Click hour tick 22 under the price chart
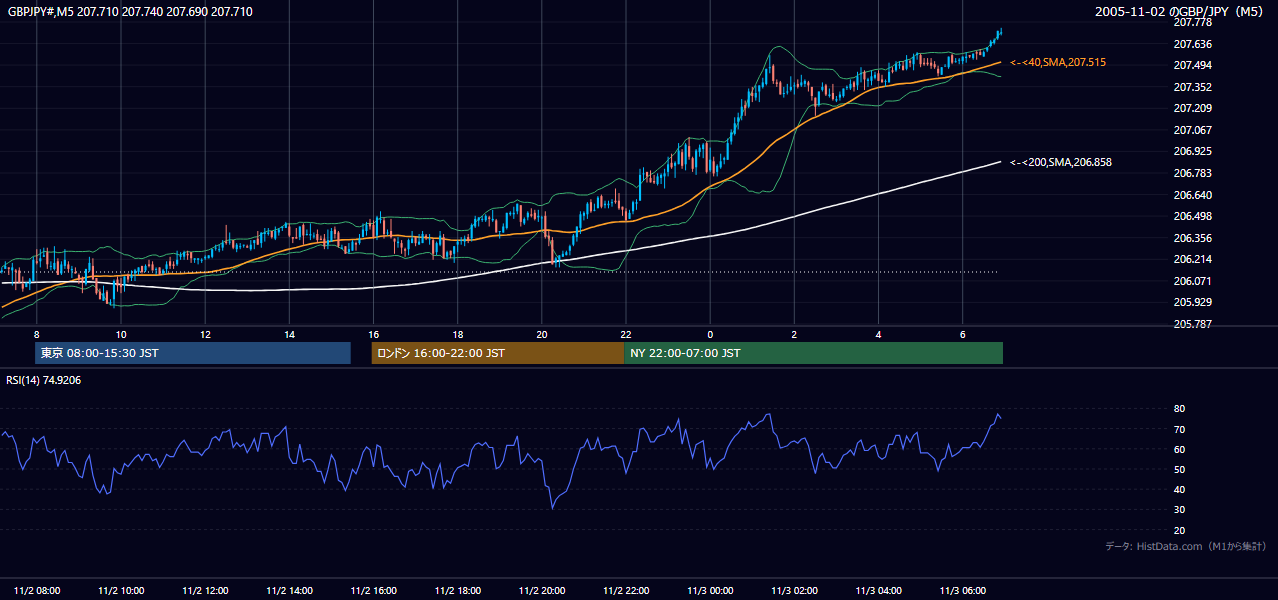Viewport: 1278px width, 600px height. click(625, 334)
